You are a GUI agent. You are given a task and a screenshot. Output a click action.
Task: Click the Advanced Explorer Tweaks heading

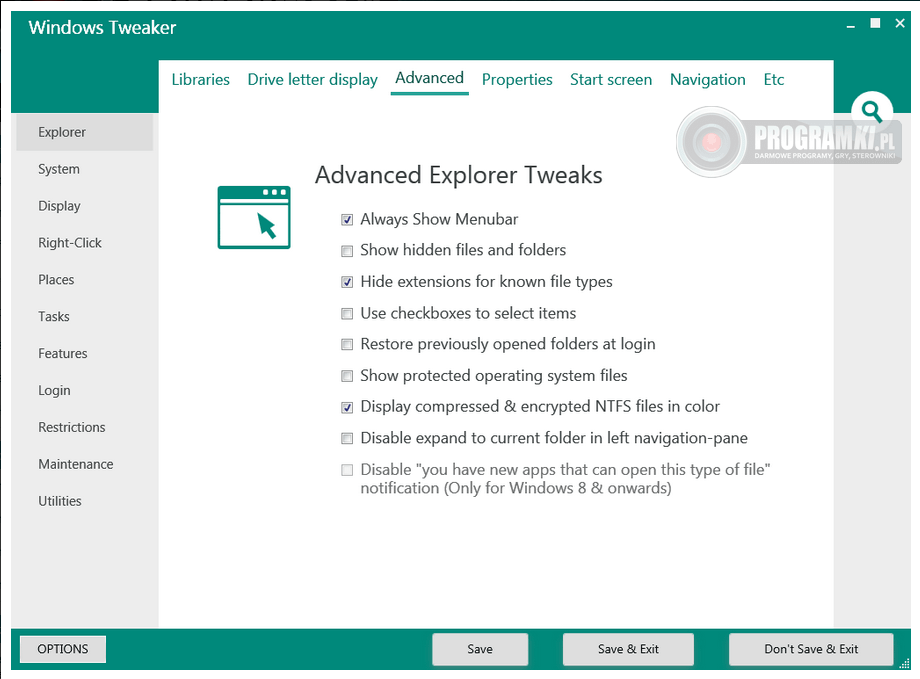pos(459,175)
